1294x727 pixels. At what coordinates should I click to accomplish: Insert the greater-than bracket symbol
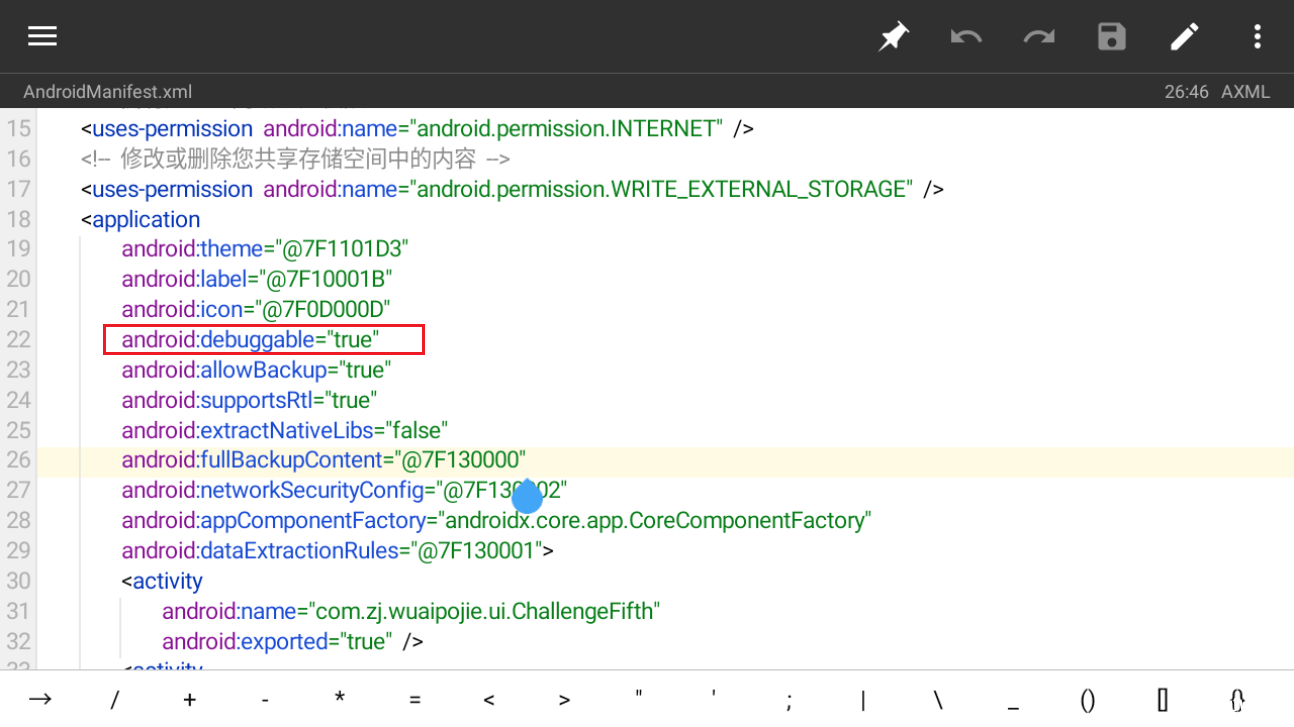click(564, 700)
